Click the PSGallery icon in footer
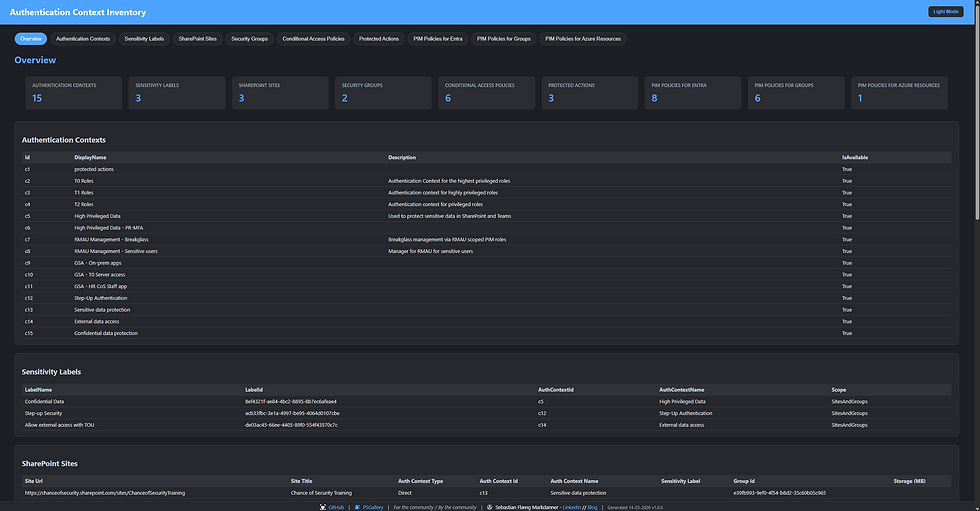This screenshot has height=511, width=980. coord(358,507)
